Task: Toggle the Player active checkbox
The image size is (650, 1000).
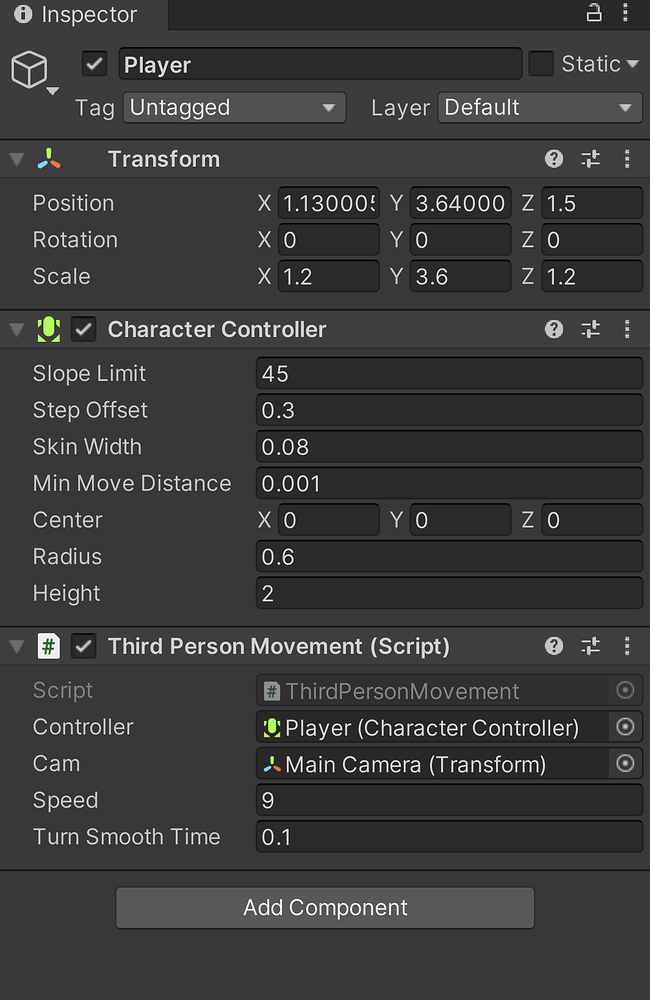Action: coord(93,64)
